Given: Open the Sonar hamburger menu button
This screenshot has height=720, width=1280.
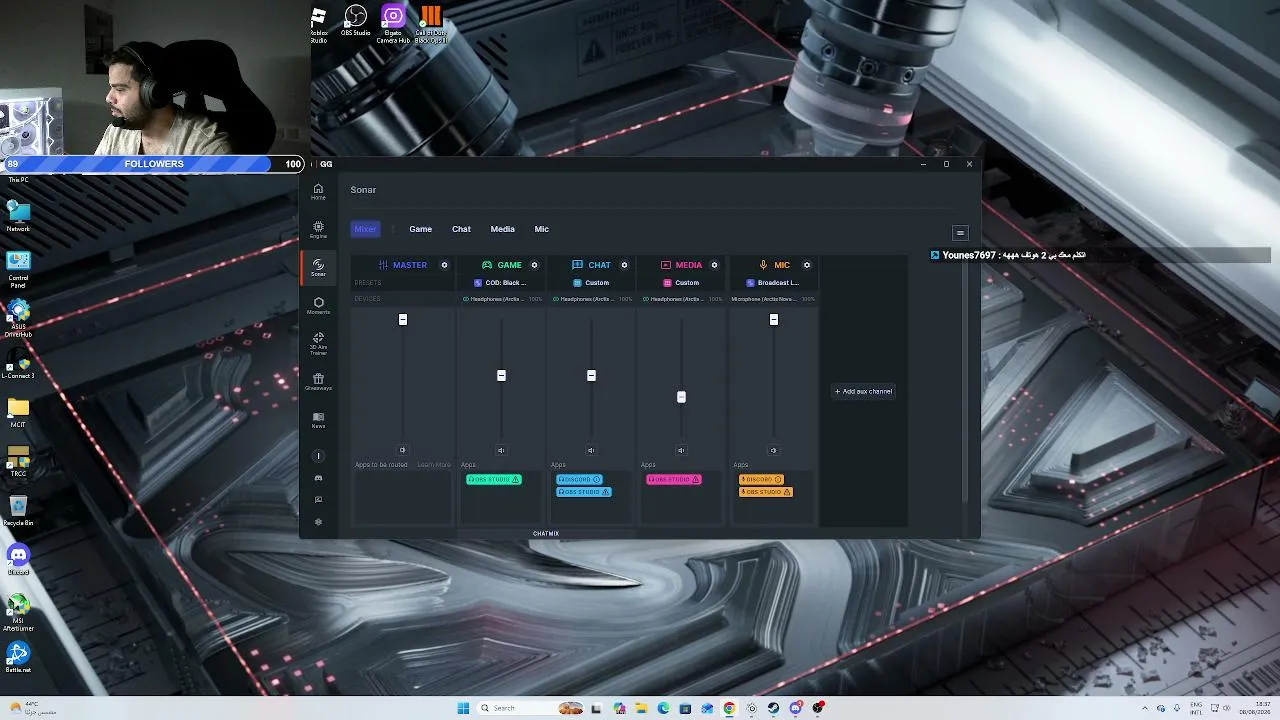Looking at the screenshot, I should [960, 233].
